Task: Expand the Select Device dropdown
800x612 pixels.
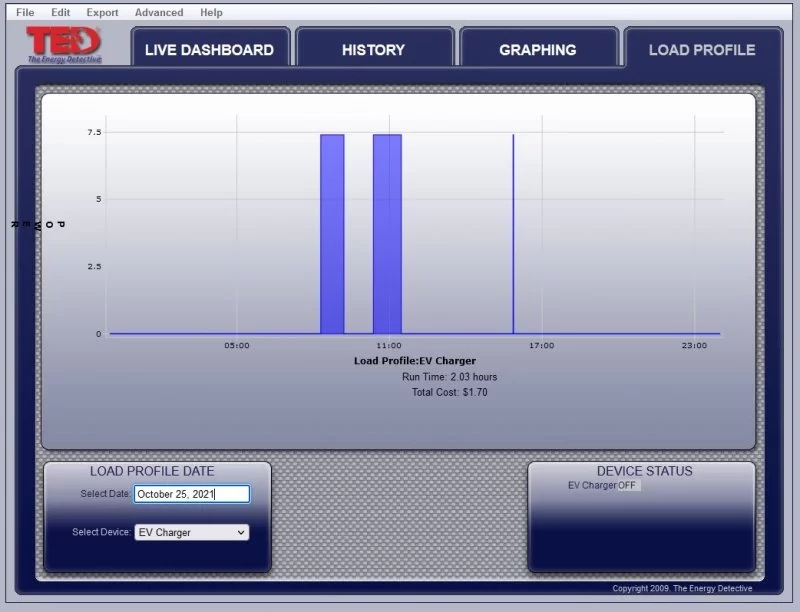Action: pos(191,533)
